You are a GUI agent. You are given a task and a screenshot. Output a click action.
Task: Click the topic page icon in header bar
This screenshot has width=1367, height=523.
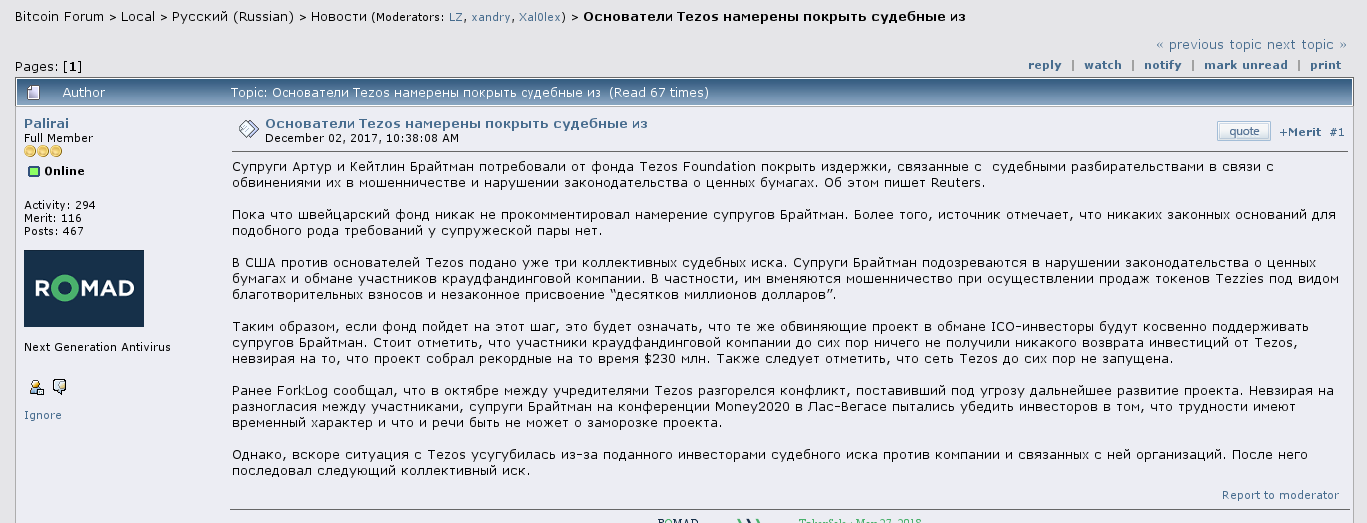click(34, 93)
